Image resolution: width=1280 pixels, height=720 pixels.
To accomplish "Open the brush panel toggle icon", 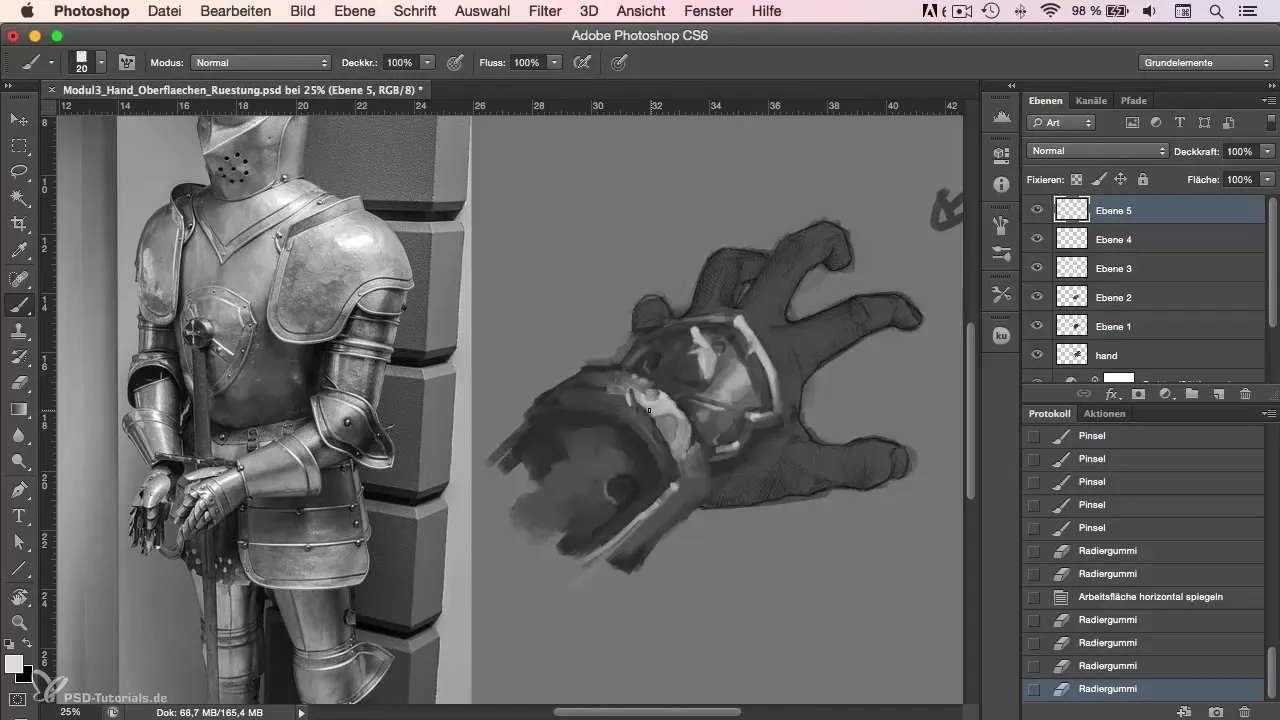I will (x=127, y=62).
